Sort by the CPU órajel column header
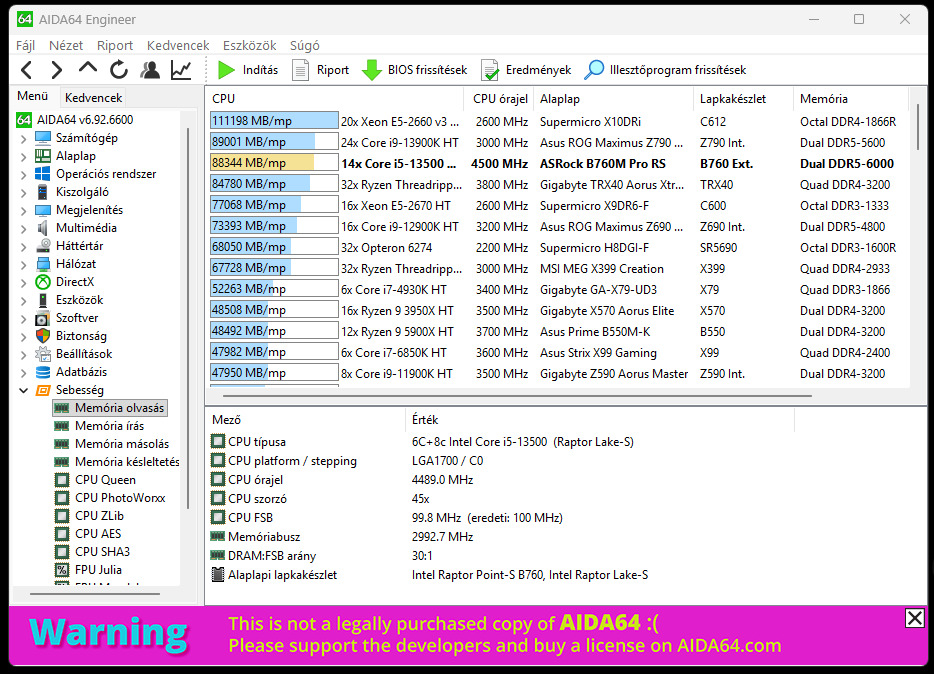Image resolution: width=934 pixels, height=674 pixels. [500, 99]
